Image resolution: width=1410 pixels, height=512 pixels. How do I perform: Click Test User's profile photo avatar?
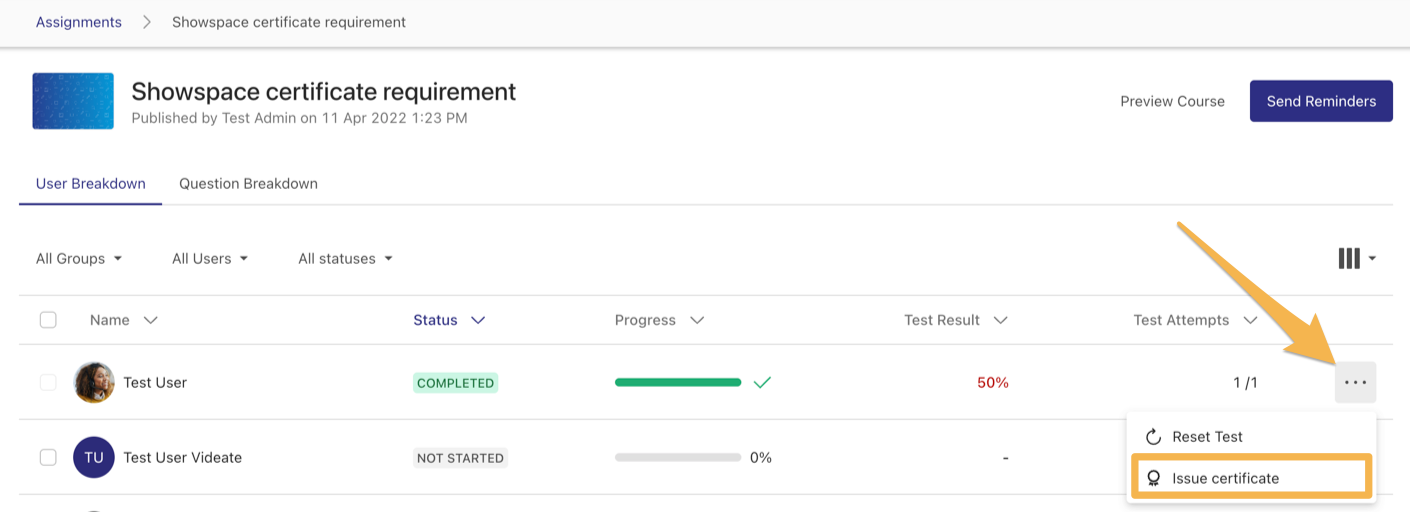[94, 383]
